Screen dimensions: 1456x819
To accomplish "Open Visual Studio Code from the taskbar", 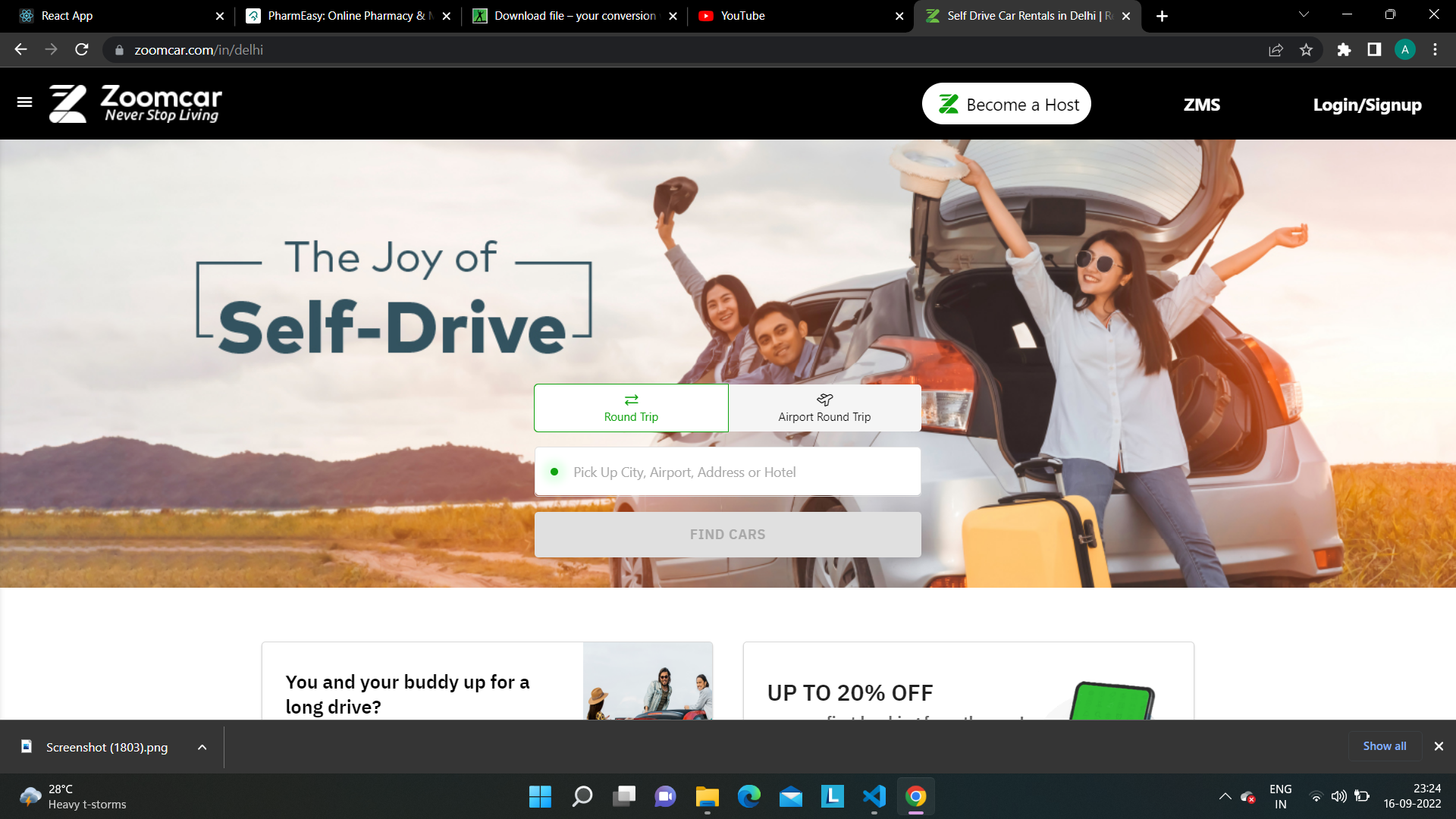I will 874,797.
